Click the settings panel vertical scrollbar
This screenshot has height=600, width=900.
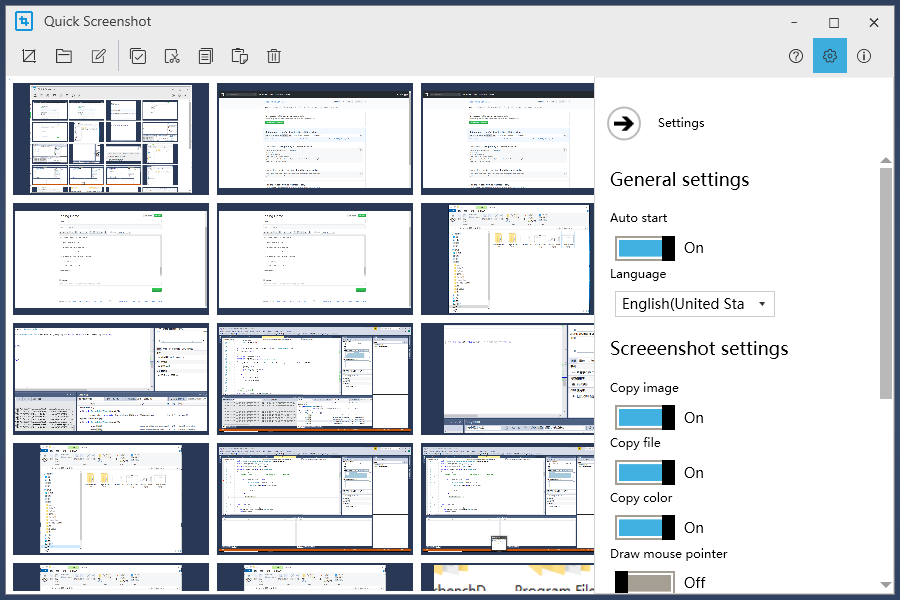pyautogui.click(x=886, y=282)
